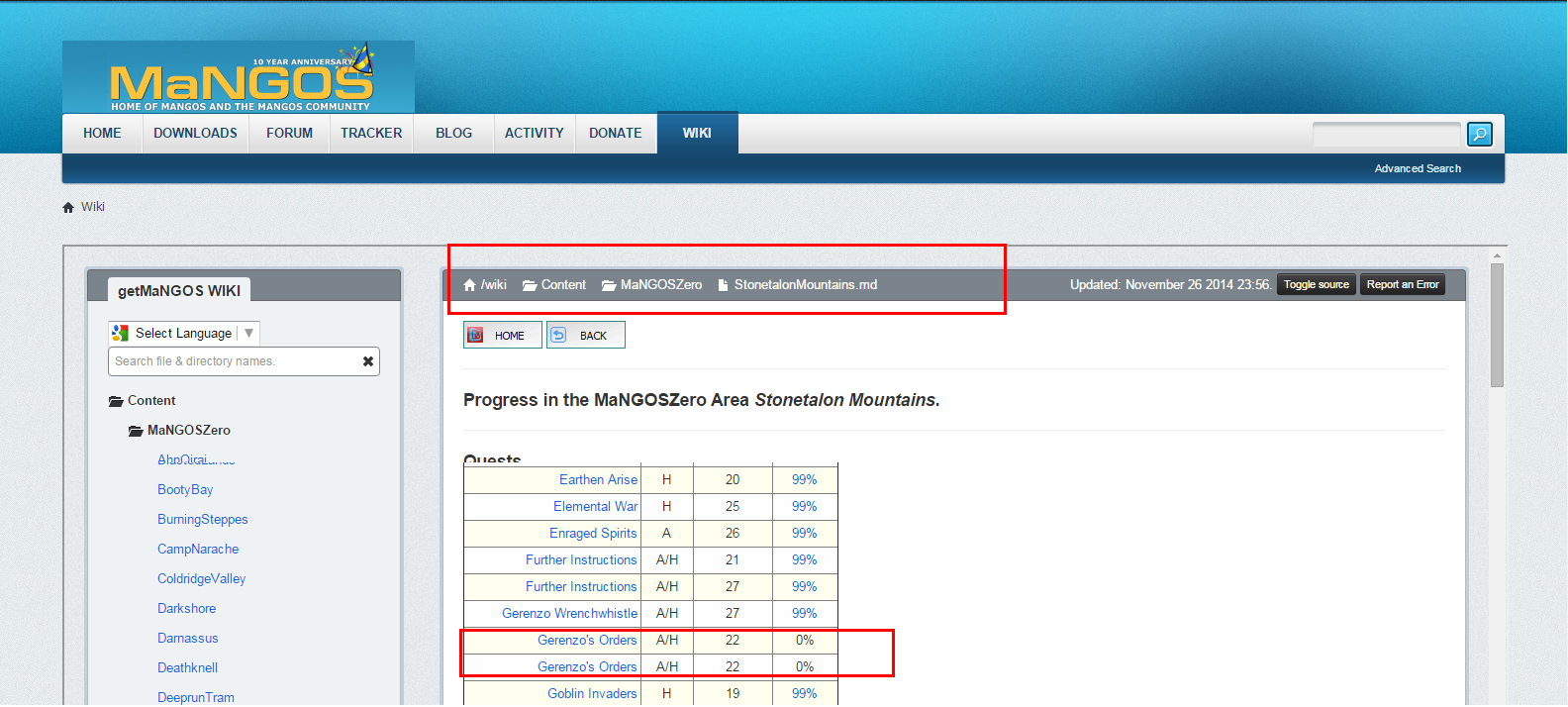Click the house icon before /wiki path
The width and height of the screenshot is (1568, 707).
tap(469, 285)
